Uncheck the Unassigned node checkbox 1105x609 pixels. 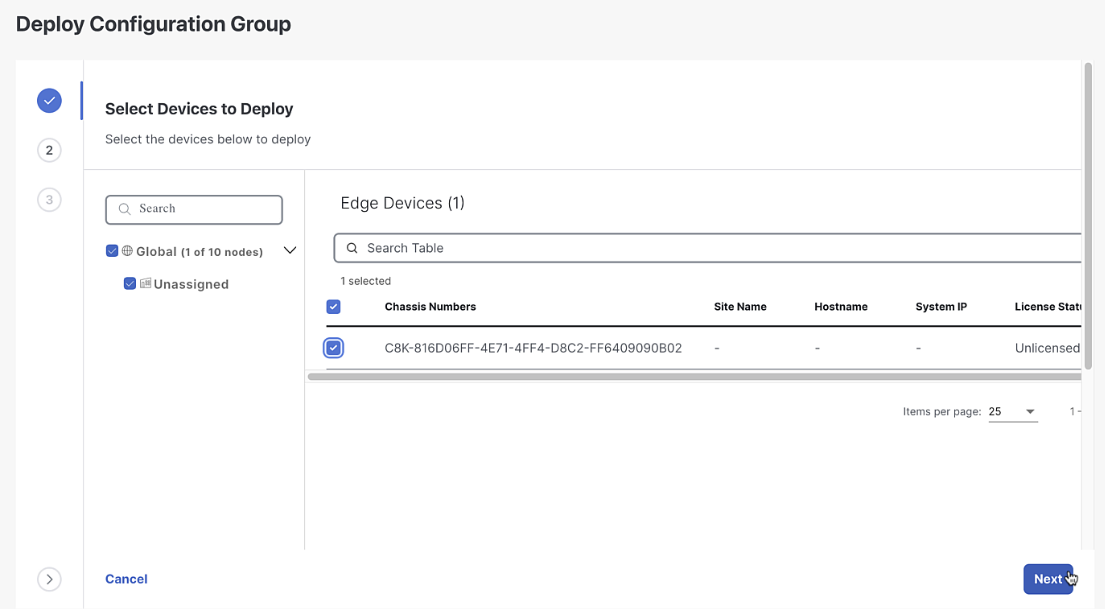pyautogui.click(x=130, y=283)
